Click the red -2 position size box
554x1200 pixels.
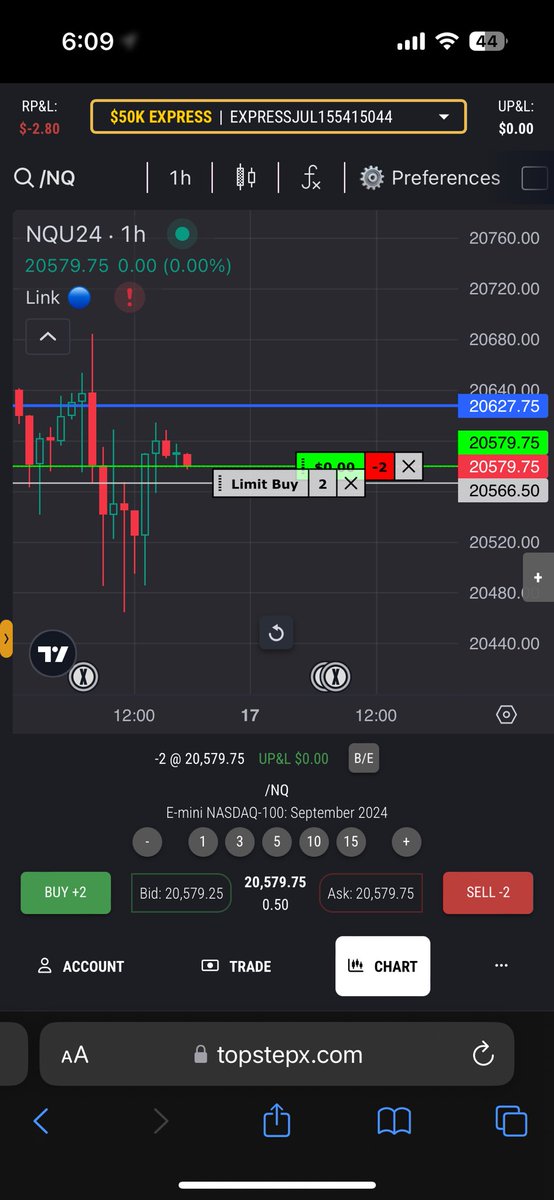379,466
